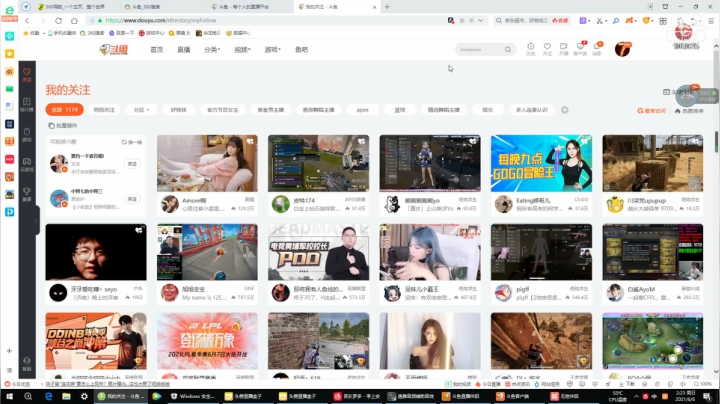Open the Eating streamer GOGO冒险王 thumbnail

pos(541,163)
